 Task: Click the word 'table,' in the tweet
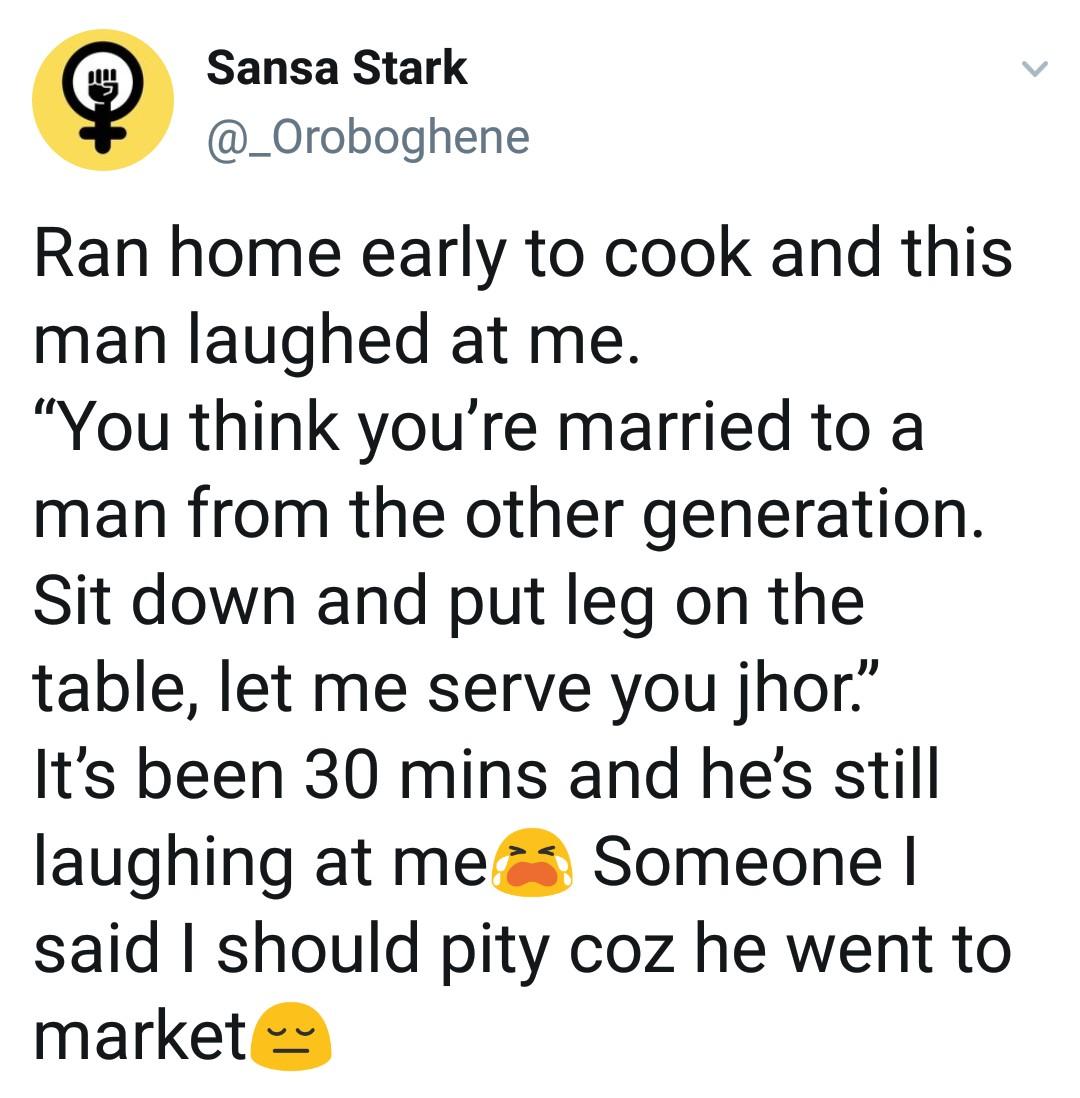114,690
